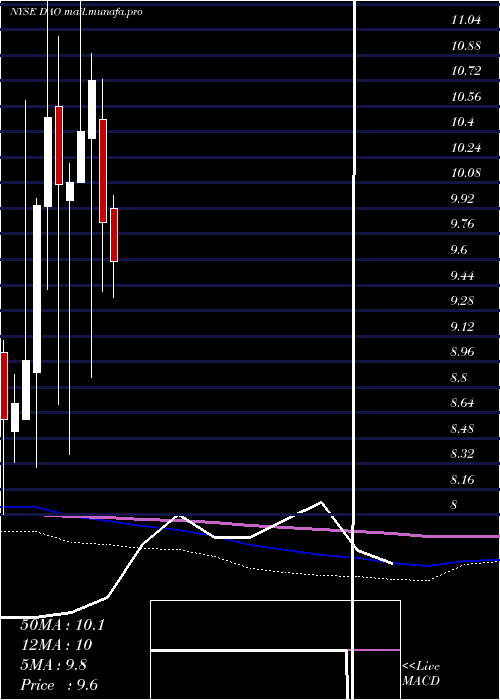Click the 8.64 price axis label
500x700 pixels.
pyautogui.click(x=462, y=403)
